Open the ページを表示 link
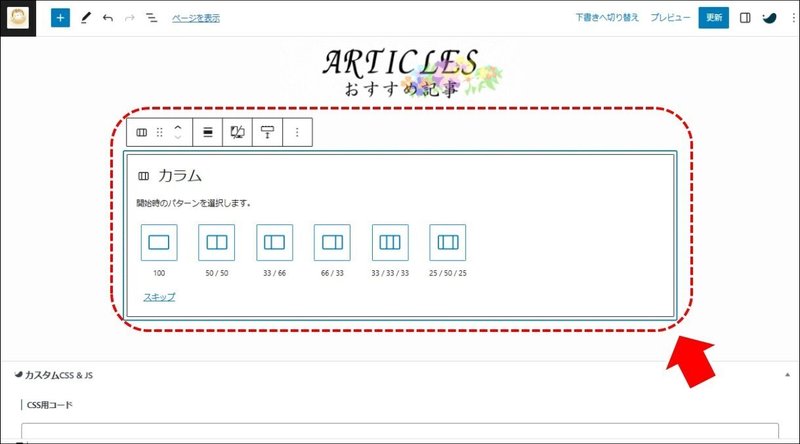This screenshot has width=800, height=444. (196, 18)
